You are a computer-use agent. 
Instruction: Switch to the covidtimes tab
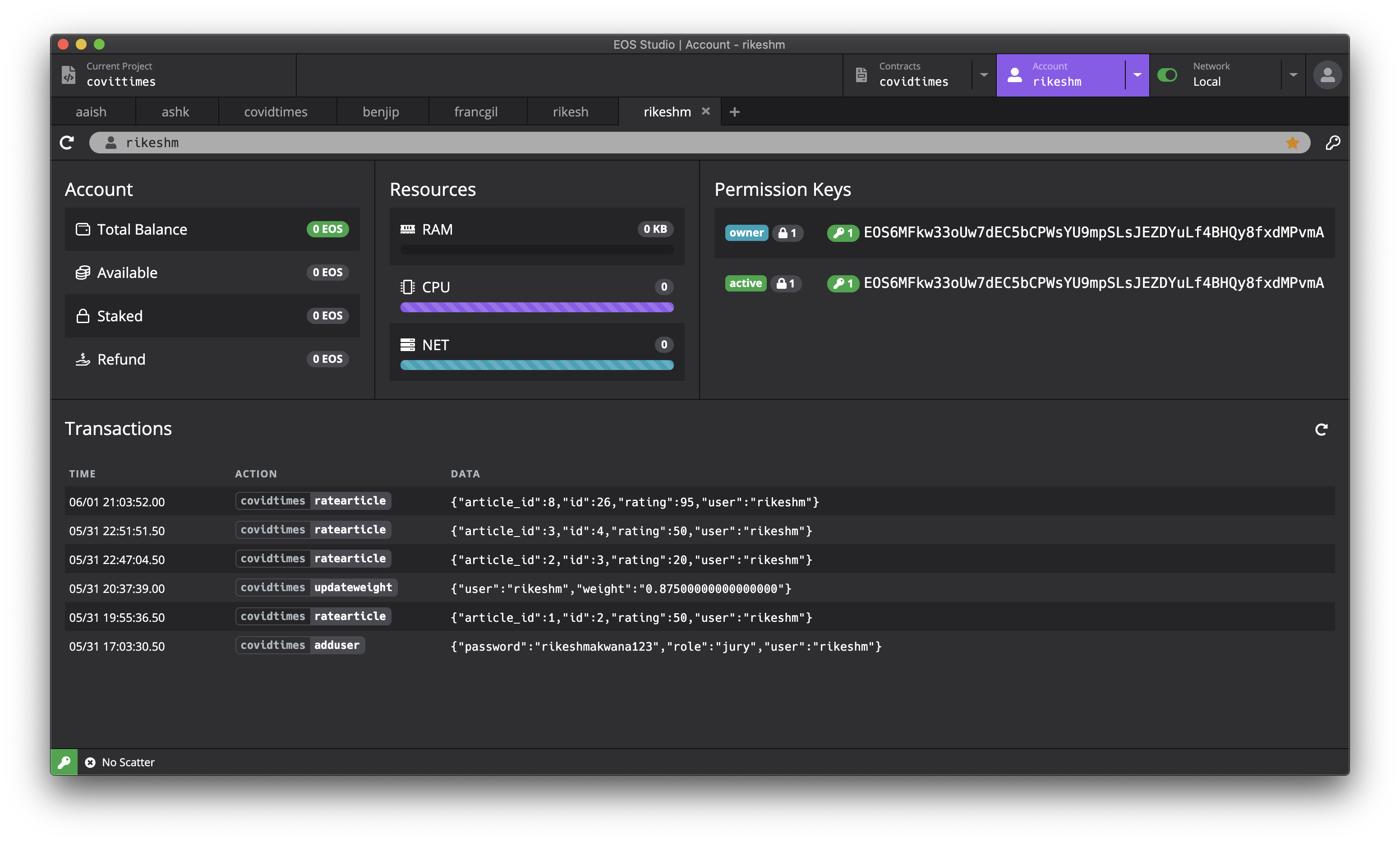click(276, 112)
